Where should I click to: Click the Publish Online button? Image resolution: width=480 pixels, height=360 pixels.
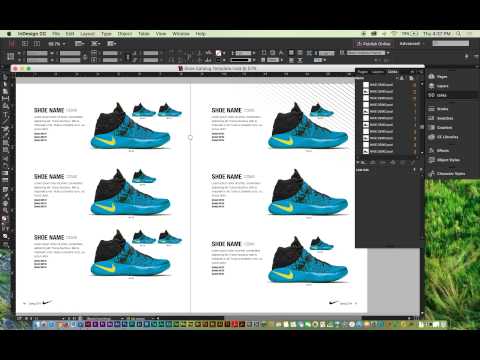coord(373,44)
